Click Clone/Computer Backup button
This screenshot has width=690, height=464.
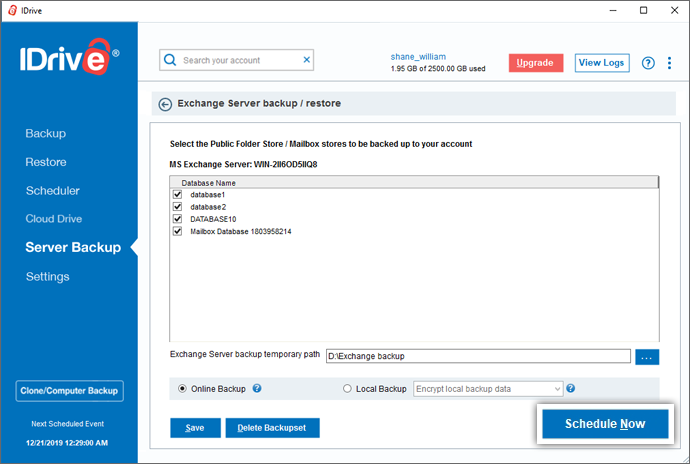click(70, 391)
